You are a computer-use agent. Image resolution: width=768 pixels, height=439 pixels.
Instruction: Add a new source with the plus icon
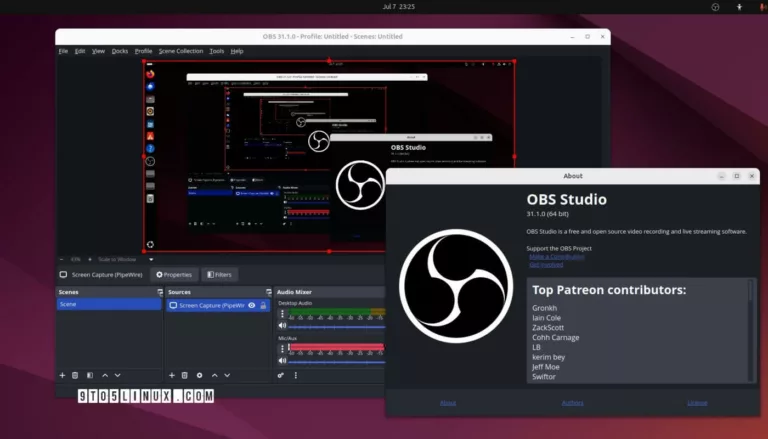coord(172,375)
